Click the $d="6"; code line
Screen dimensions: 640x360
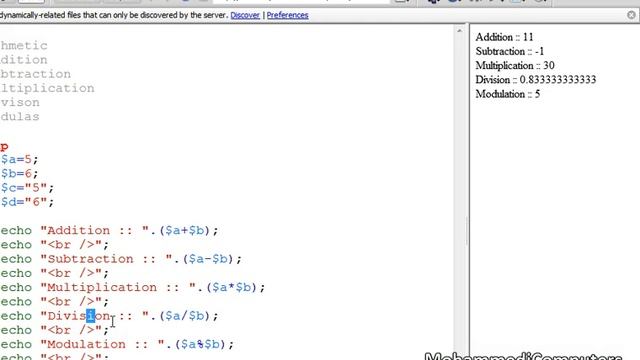27,202
